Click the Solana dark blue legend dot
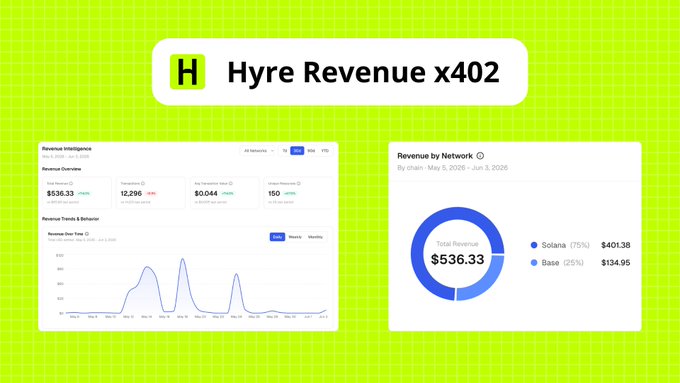This screenshot has width=680, height=383. pyautogui.click(x=534, y=245)
